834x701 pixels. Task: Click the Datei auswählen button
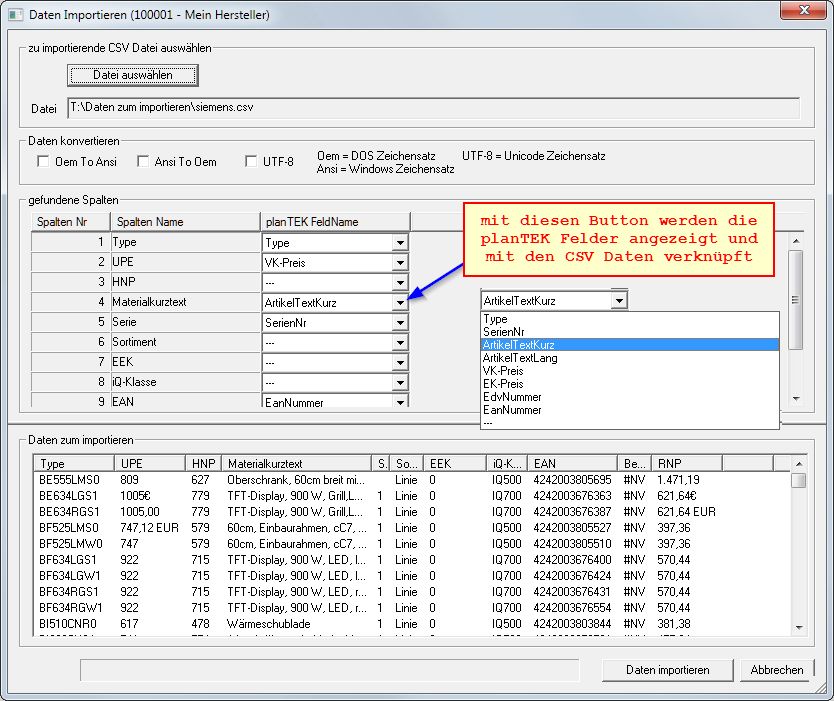(133, 75)
